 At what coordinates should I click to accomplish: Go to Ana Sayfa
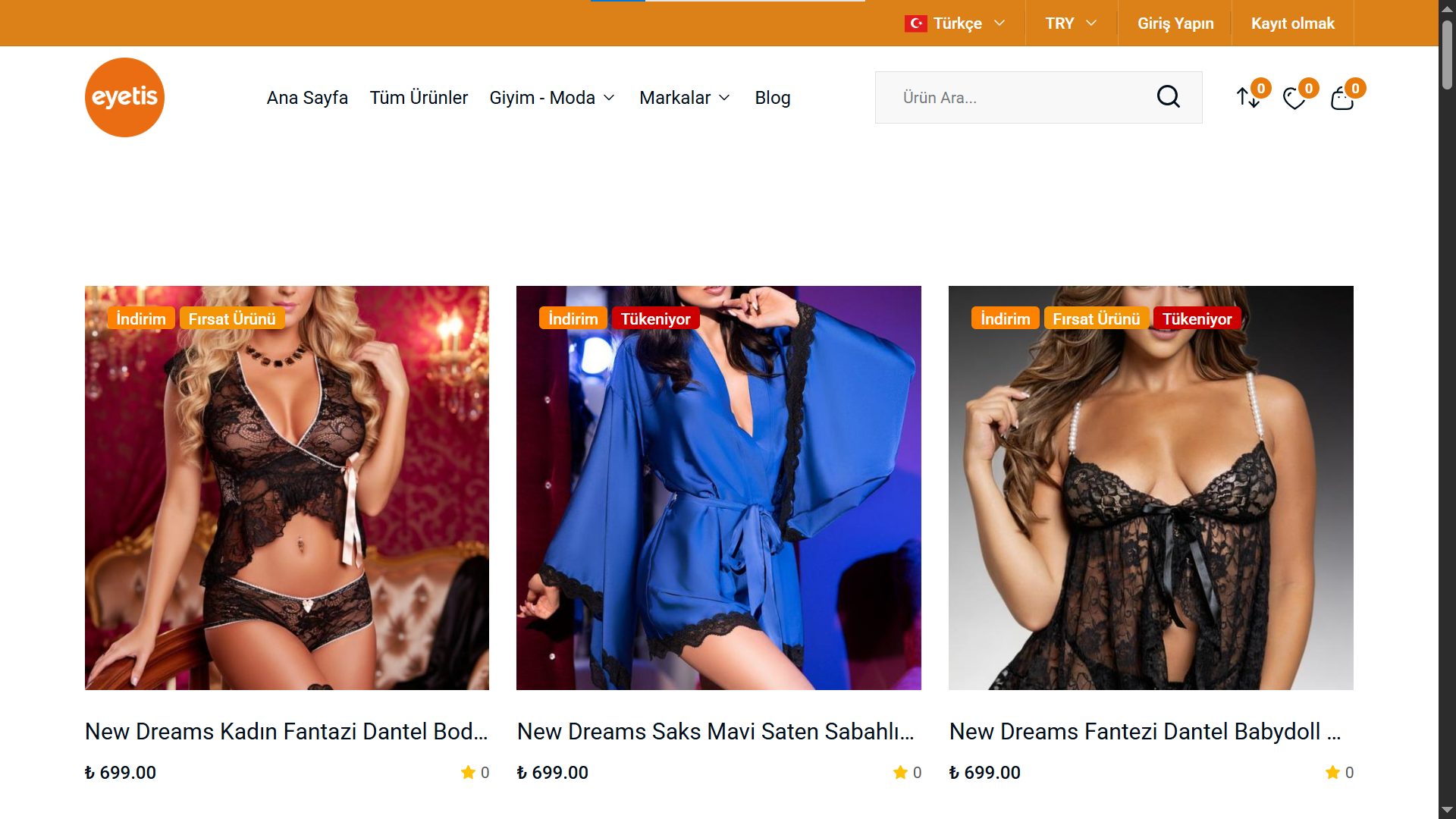click(x=307, y=98)
